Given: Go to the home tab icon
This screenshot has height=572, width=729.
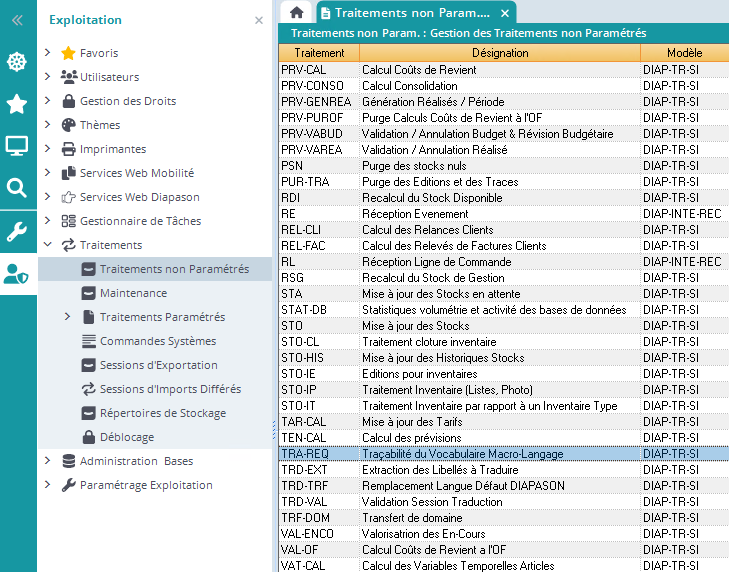Looking at the screenshot, I should pos(296,13).
